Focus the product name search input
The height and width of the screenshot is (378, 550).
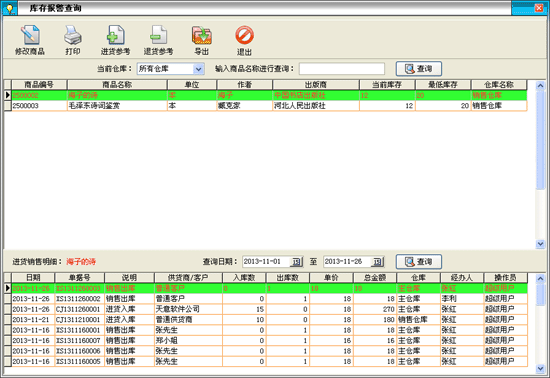tap(342, 69)
